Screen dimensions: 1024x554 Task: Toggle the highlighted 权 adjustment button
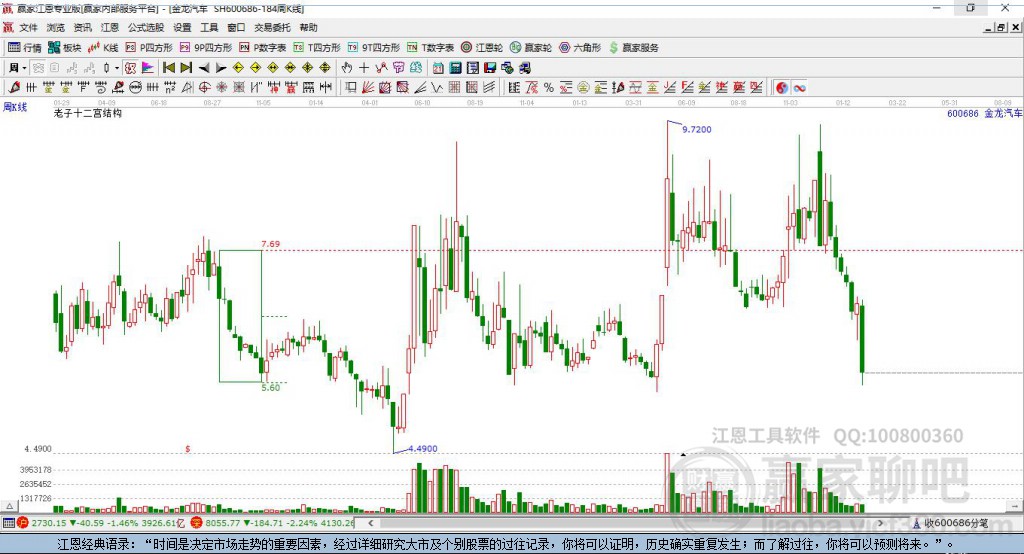[x=130, y=67]
